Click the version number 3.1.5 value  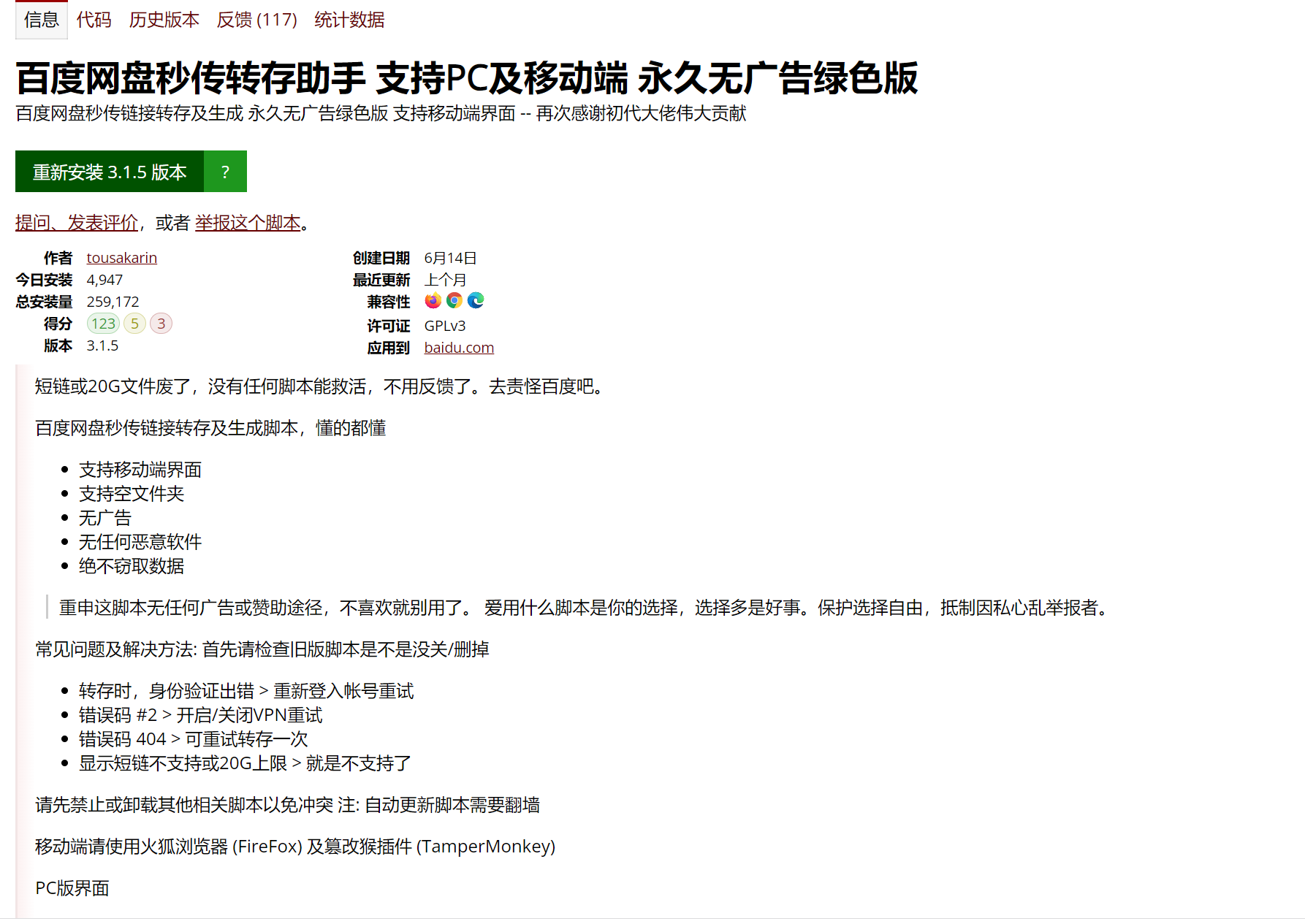(102, 345)
